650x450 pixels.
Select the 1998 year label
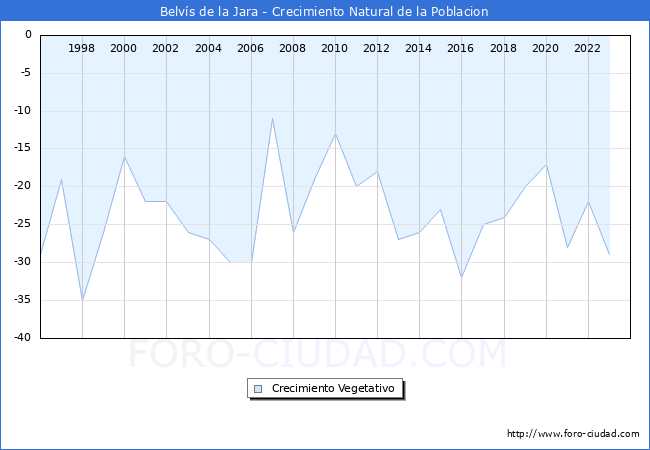coord(81,48)
